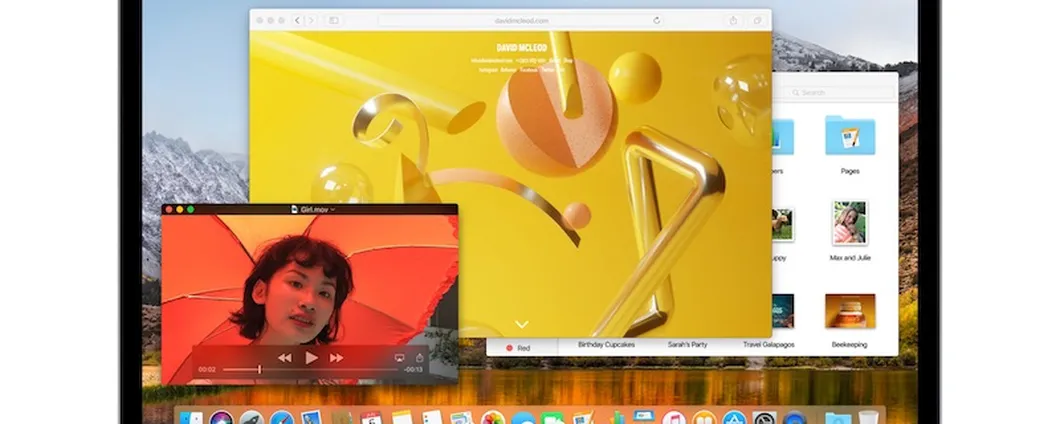This screenshot has width=1060, height=424.
Task: Open App Store from the Dock
Action: point(734,418)
